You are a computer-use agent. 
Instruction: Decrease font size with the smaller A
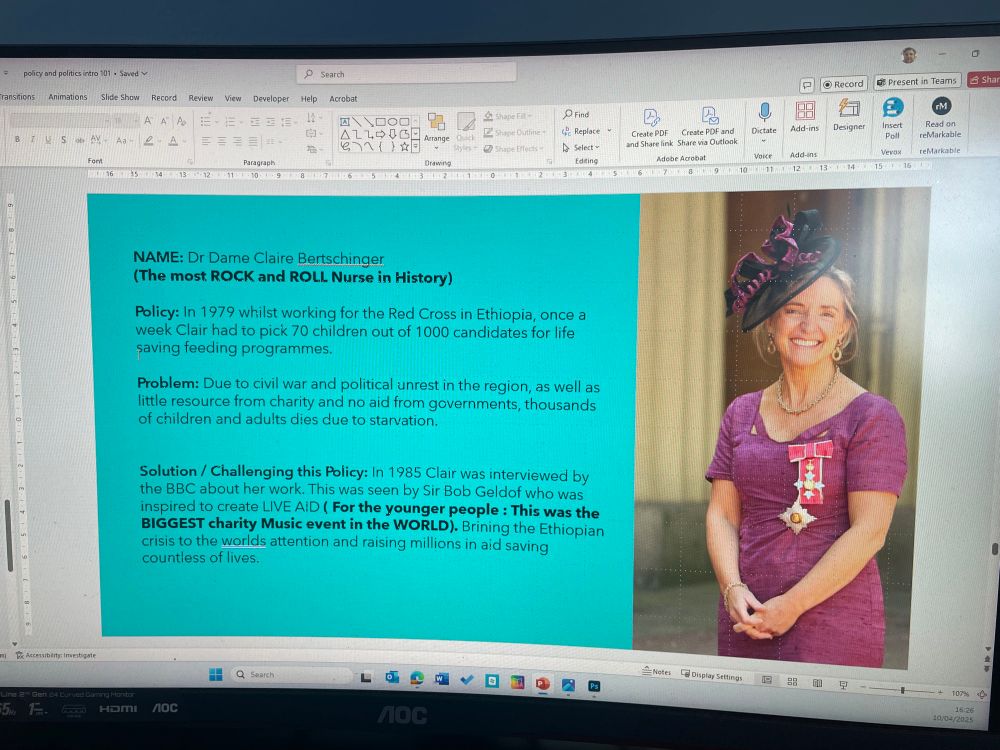click(x=164, y=121)
